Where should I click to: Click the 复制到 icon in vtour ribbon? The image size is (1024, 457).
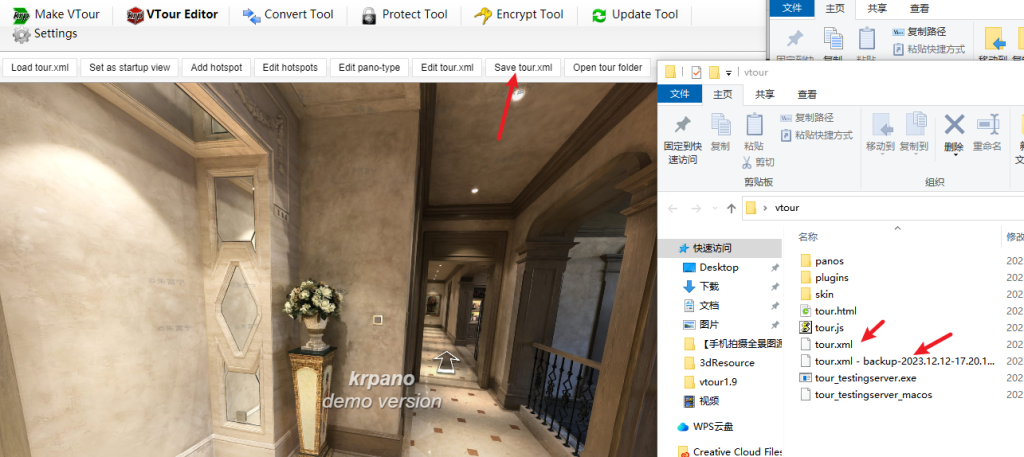[914, 124]
